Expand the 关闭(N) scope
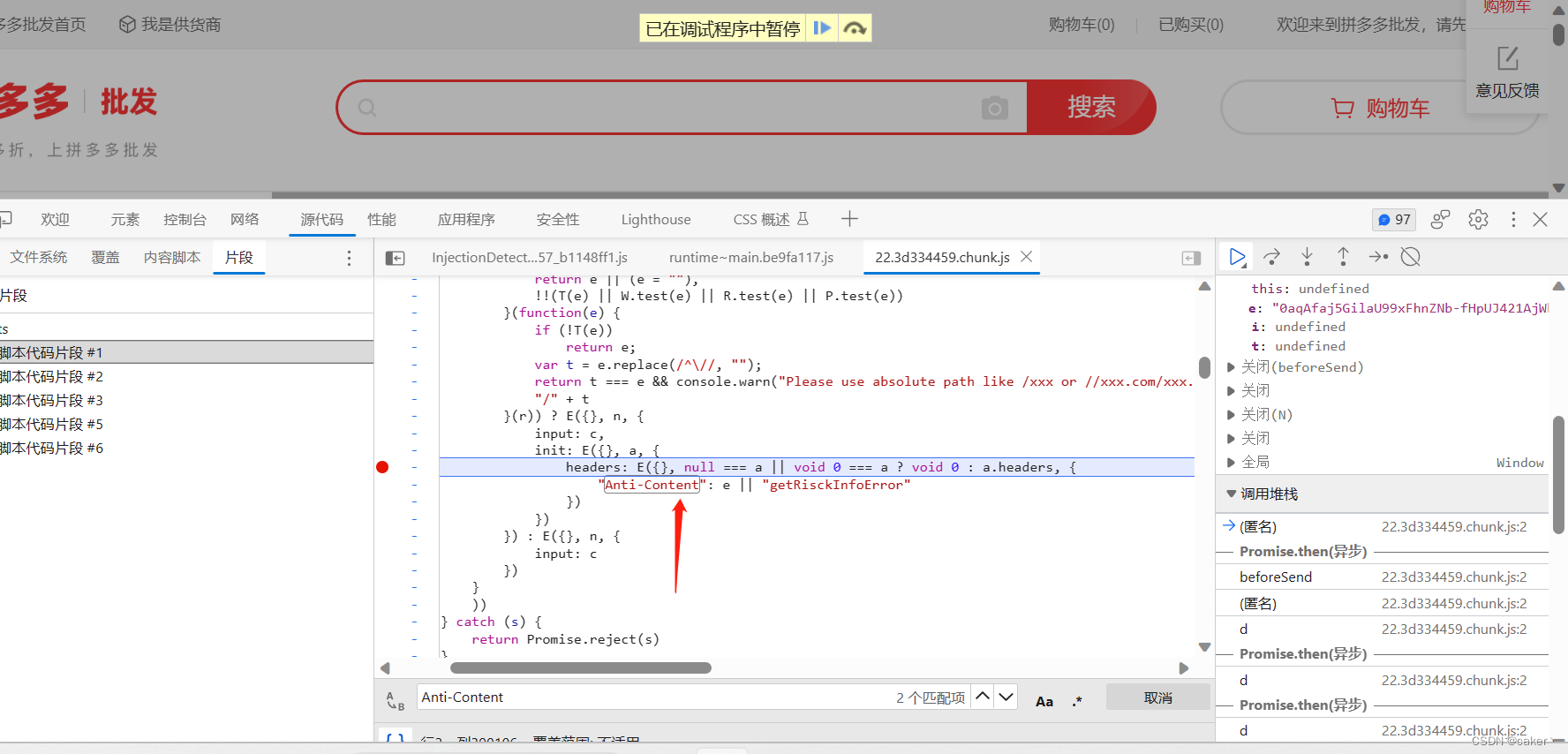1568x754 pixels. point(1231,415)
